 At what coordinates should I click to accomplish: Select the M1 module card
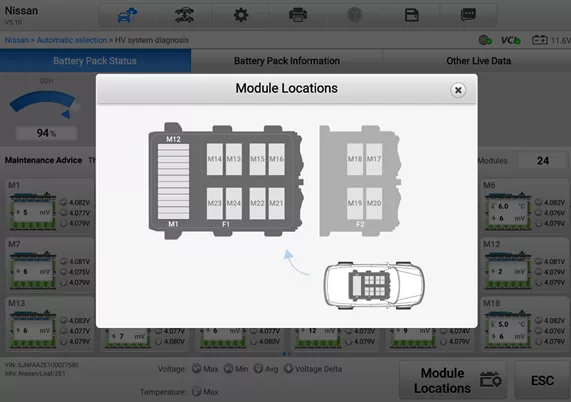pyautogui.click(x=50, y=206)
